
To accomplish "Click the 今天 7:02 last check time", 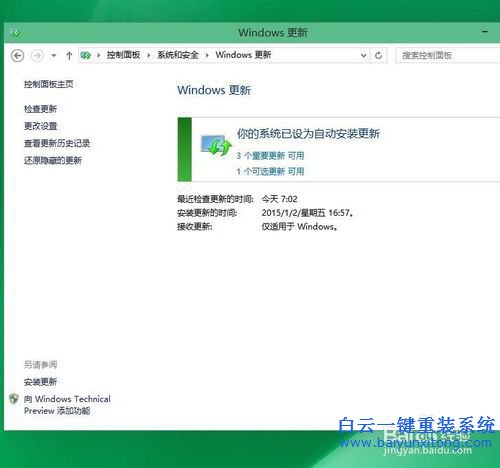I will (279, 199).
